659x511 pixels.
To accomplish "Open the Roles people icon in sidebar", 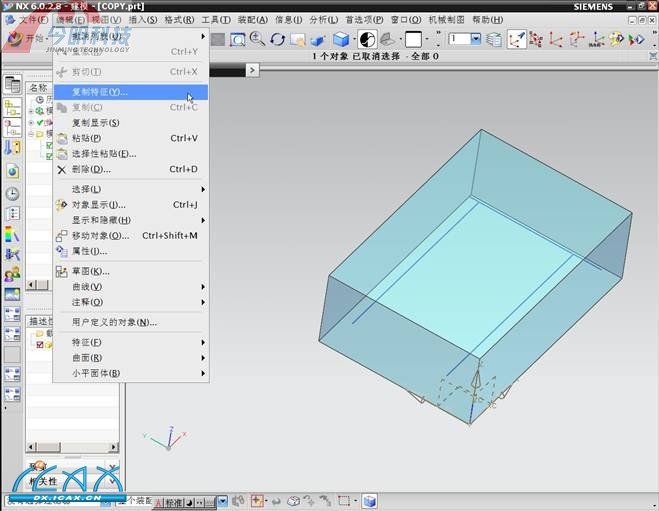I will tap(12, 273).
